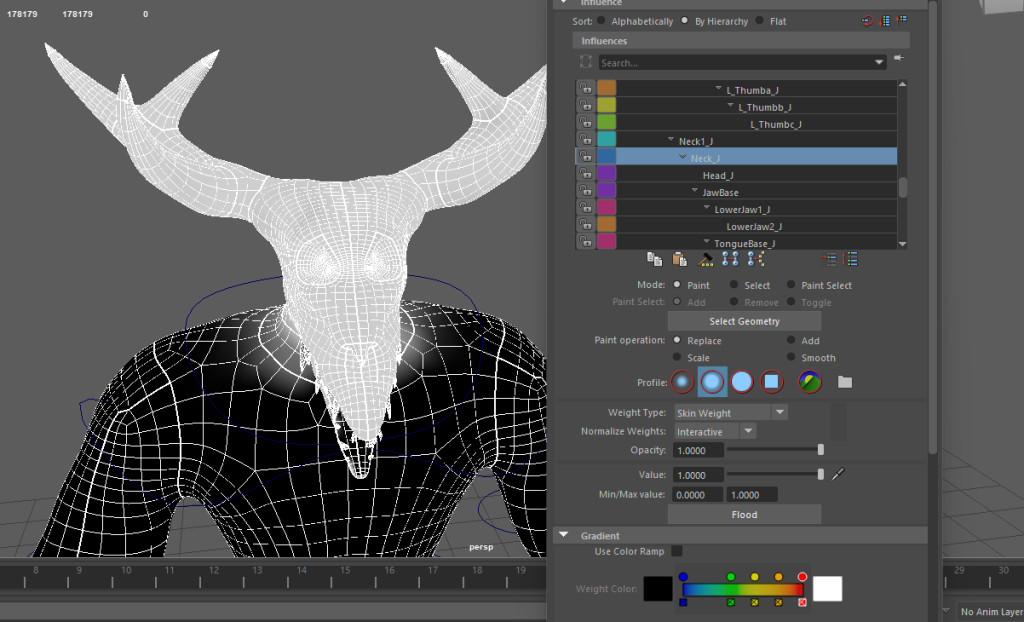Choose the Gaussian brush profile

pos(682,381)
